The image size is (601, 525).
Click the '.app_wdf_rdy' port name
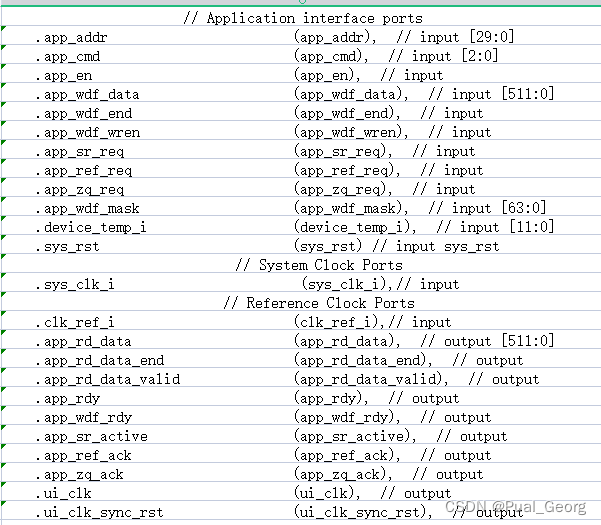coord(84,417)
